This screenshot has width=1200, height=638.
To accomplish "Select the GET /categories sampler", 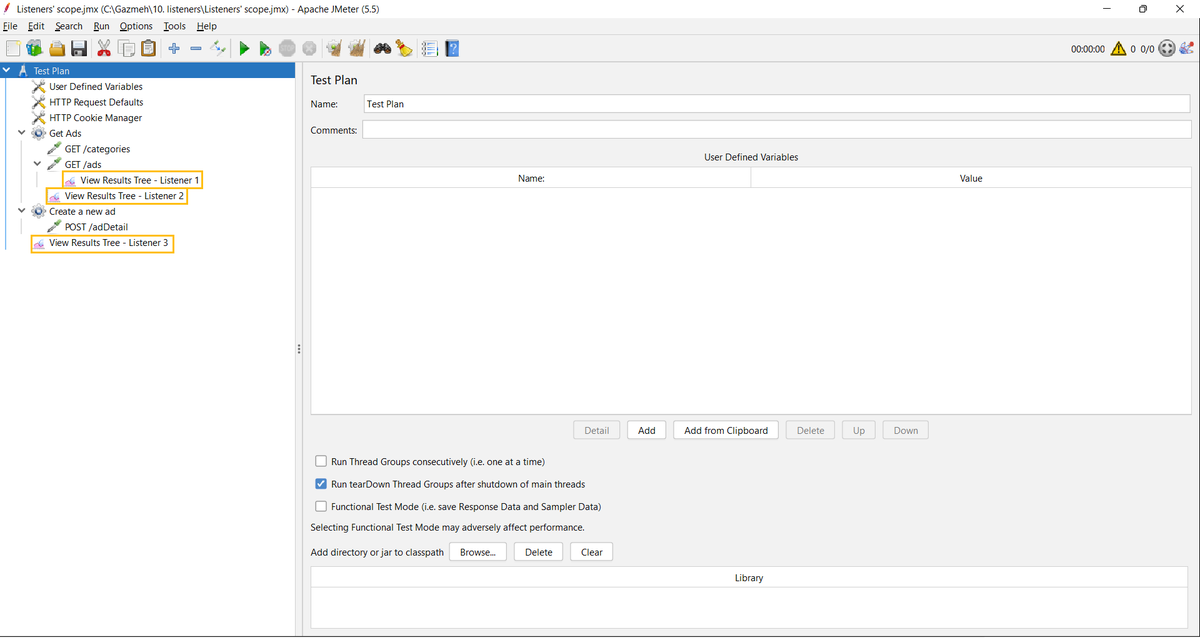I will [x=97, y=149].
